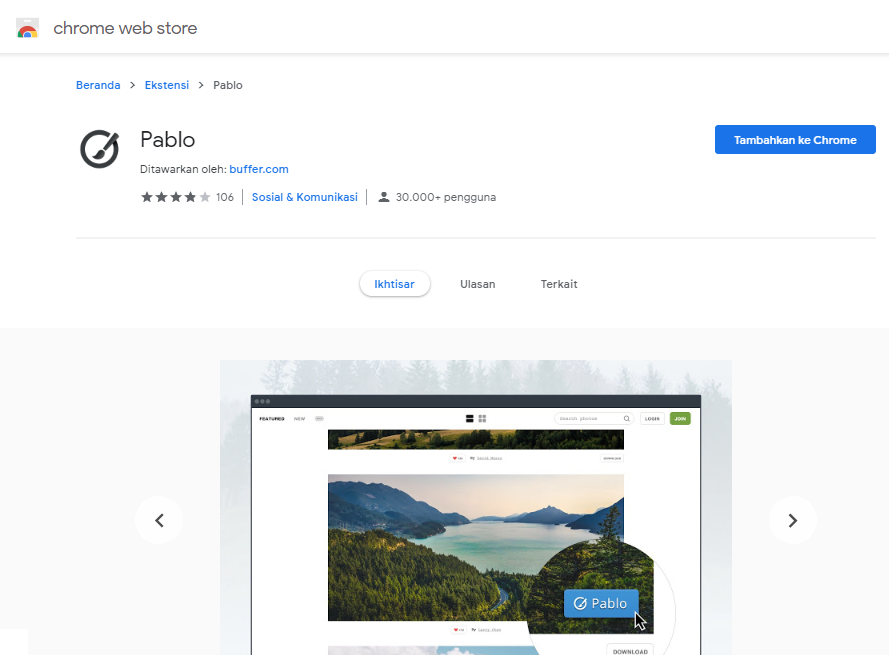Open the buffer.com developer link
The width and height of the screenshot is (889, 667).
click(x=259, y=169)
